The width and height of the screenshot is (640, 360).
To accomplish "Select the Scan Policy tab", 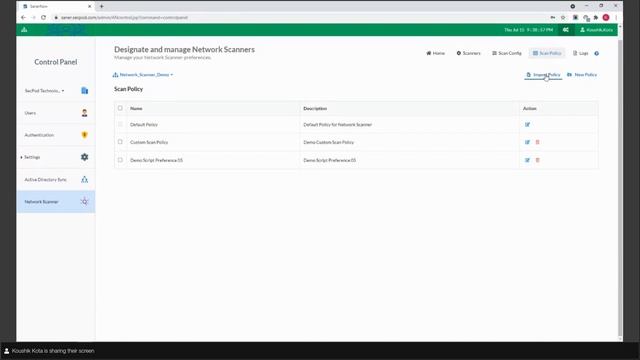I will click(547, 53).
